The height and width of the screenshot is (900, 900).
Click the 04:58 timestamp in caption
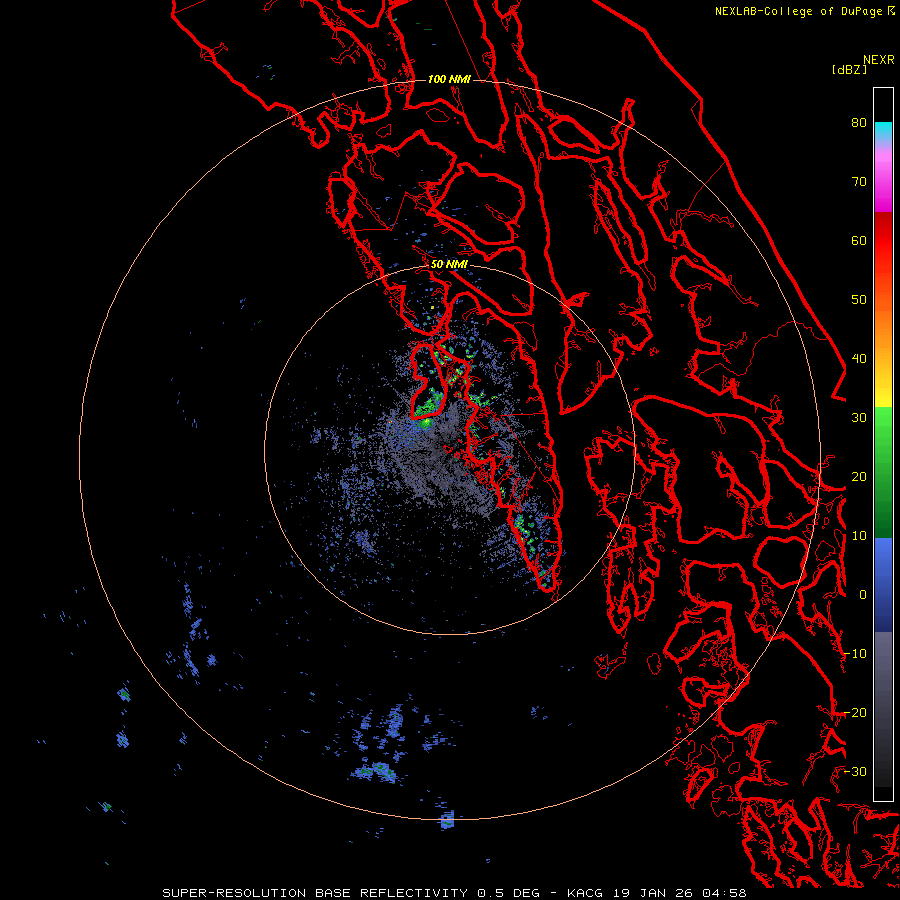[x=727, y=893]
